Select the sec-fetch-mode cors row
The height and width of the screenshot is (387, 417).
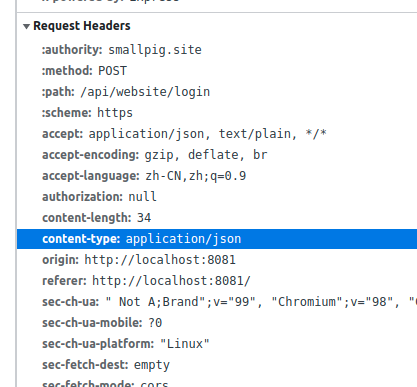(217, 382)
